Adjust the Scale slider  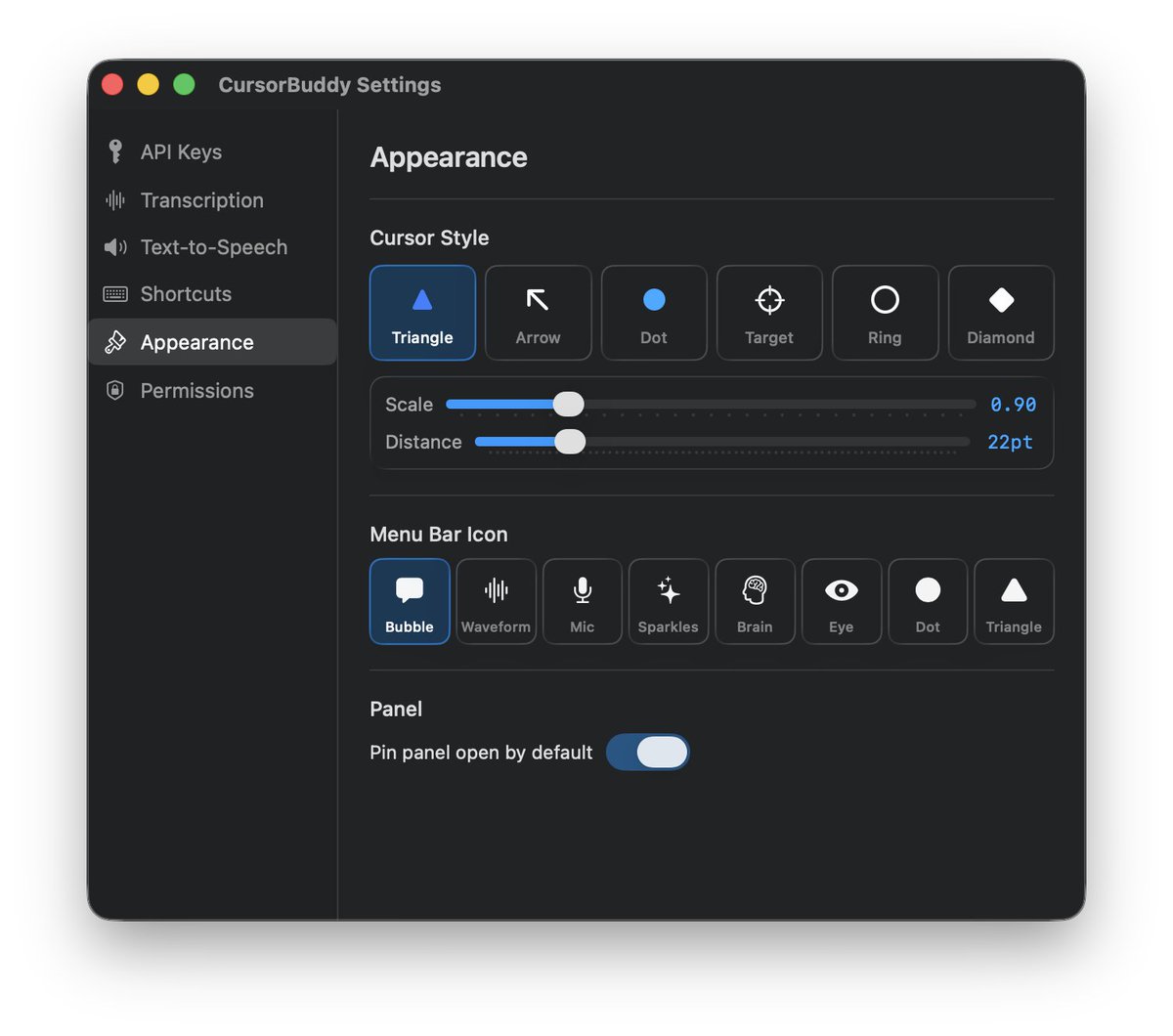(569, 404)
